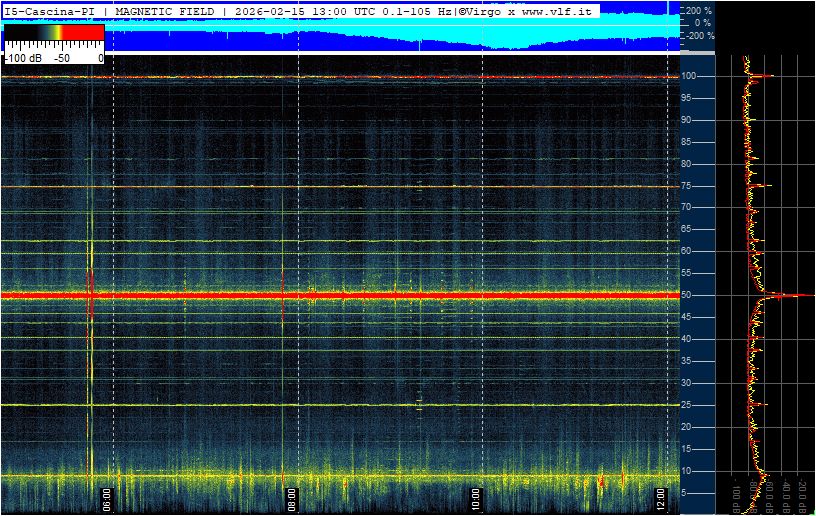Click the I5-Cascina-PI station name
Viewport: 816px width, 516px height.
[x=49, y=10]
